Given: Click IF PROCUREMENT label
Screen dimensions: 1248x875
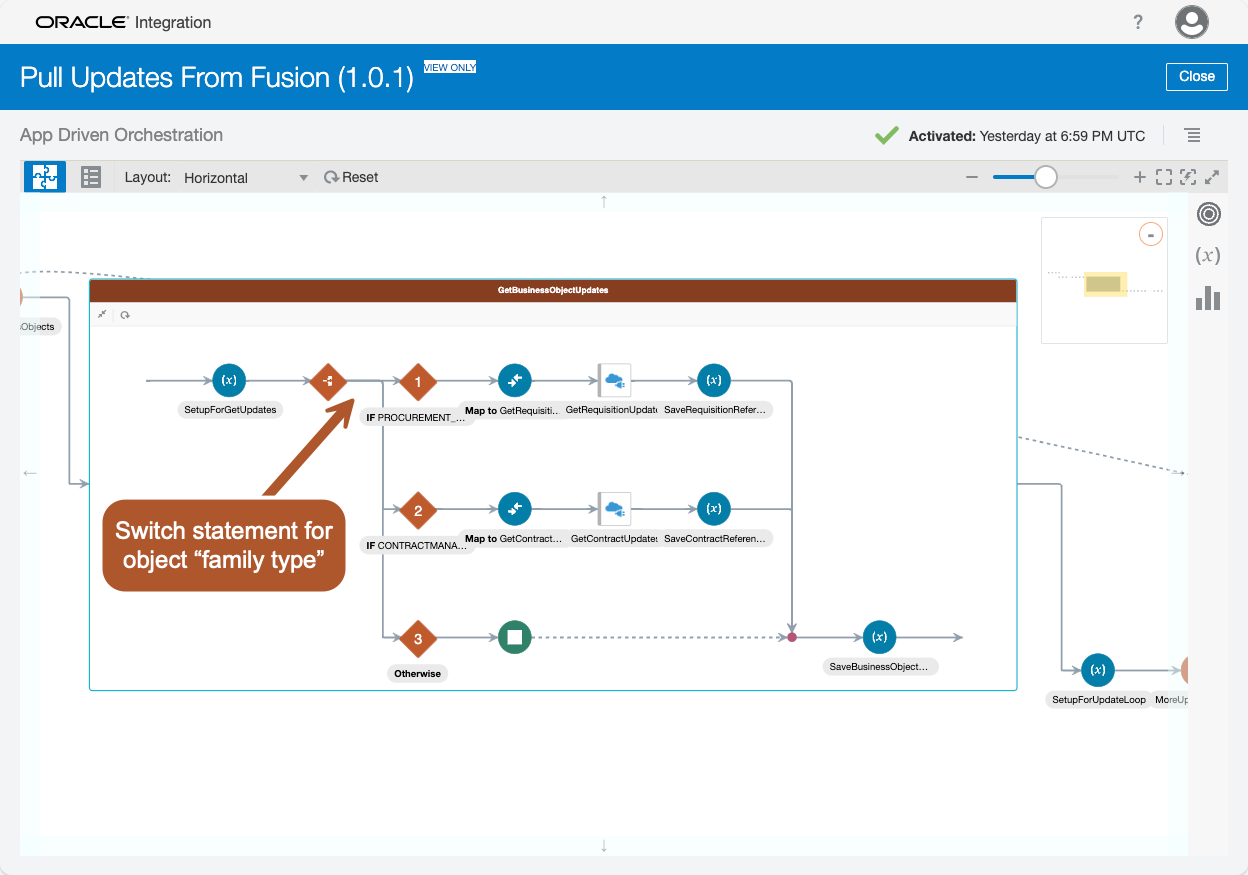Looking at the screenshot, I should [x=417, y=417].
